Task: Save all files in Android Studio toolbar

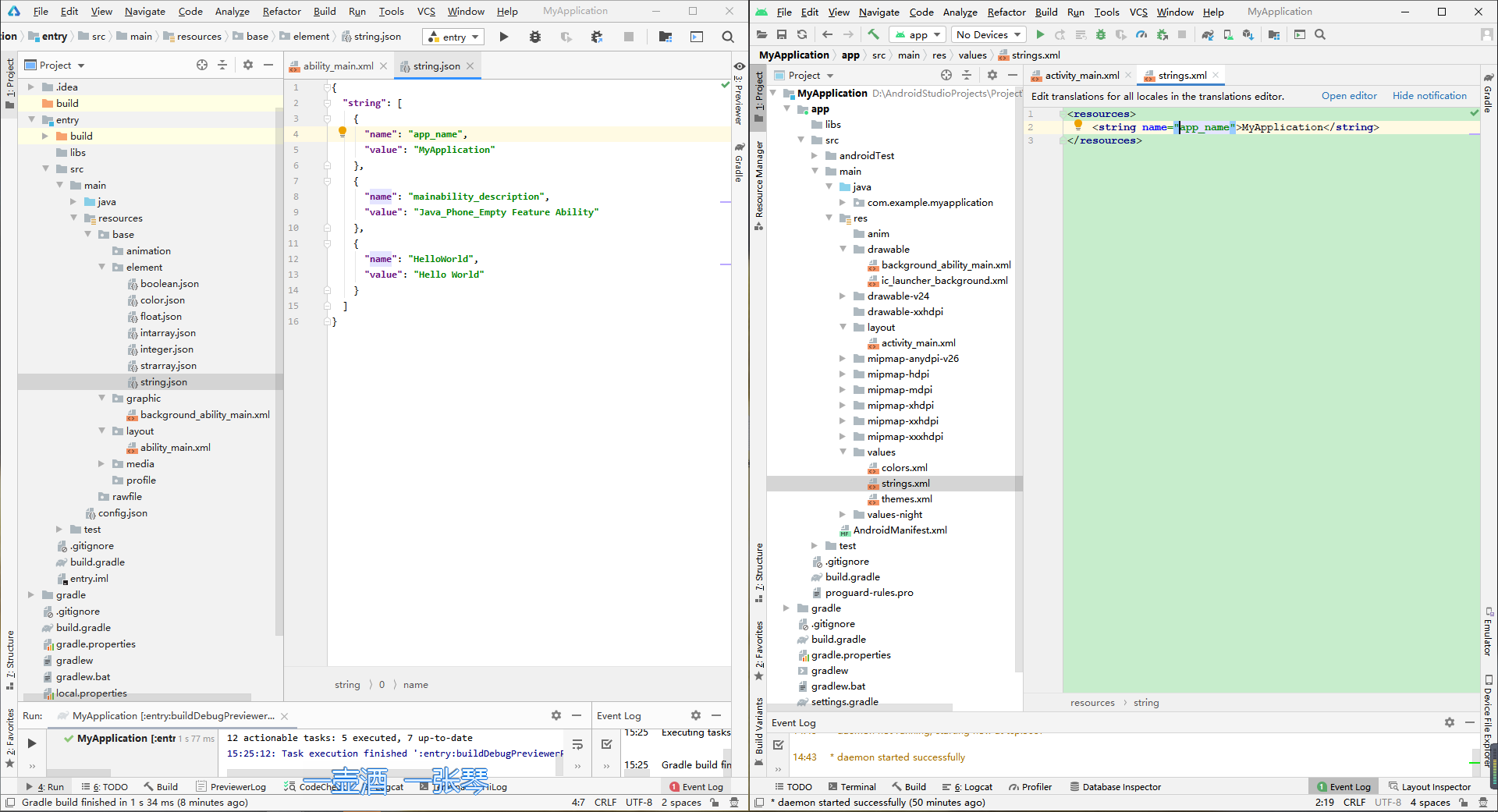Action: 782,34
